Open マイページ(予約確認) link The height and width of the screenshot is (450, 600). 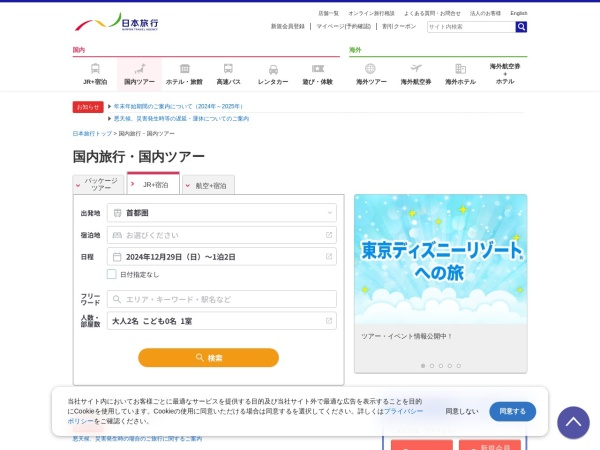click(344, 26)
